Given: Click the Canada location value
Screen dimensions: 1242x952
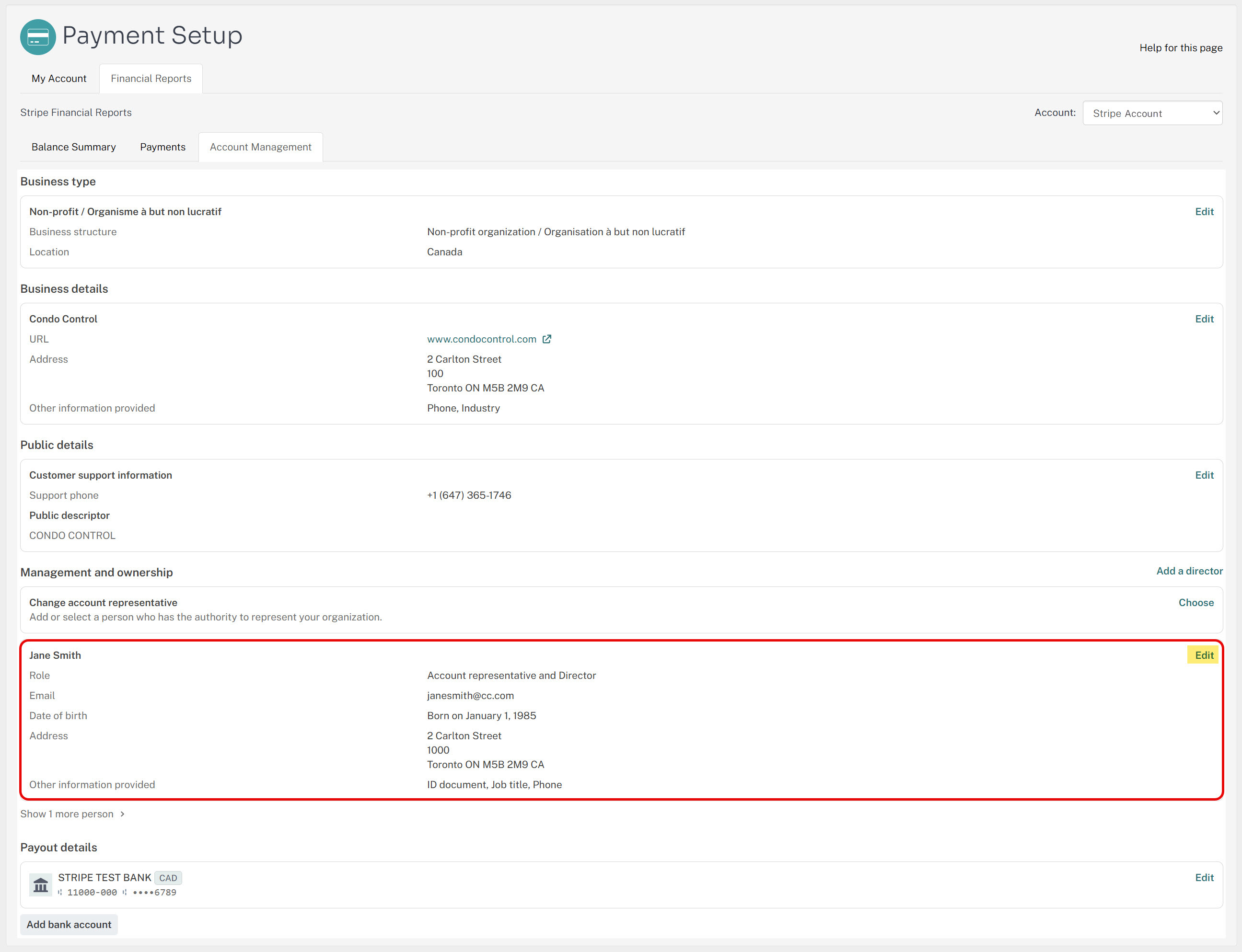Looking at the screenshot, I should (x=444, y=252).
